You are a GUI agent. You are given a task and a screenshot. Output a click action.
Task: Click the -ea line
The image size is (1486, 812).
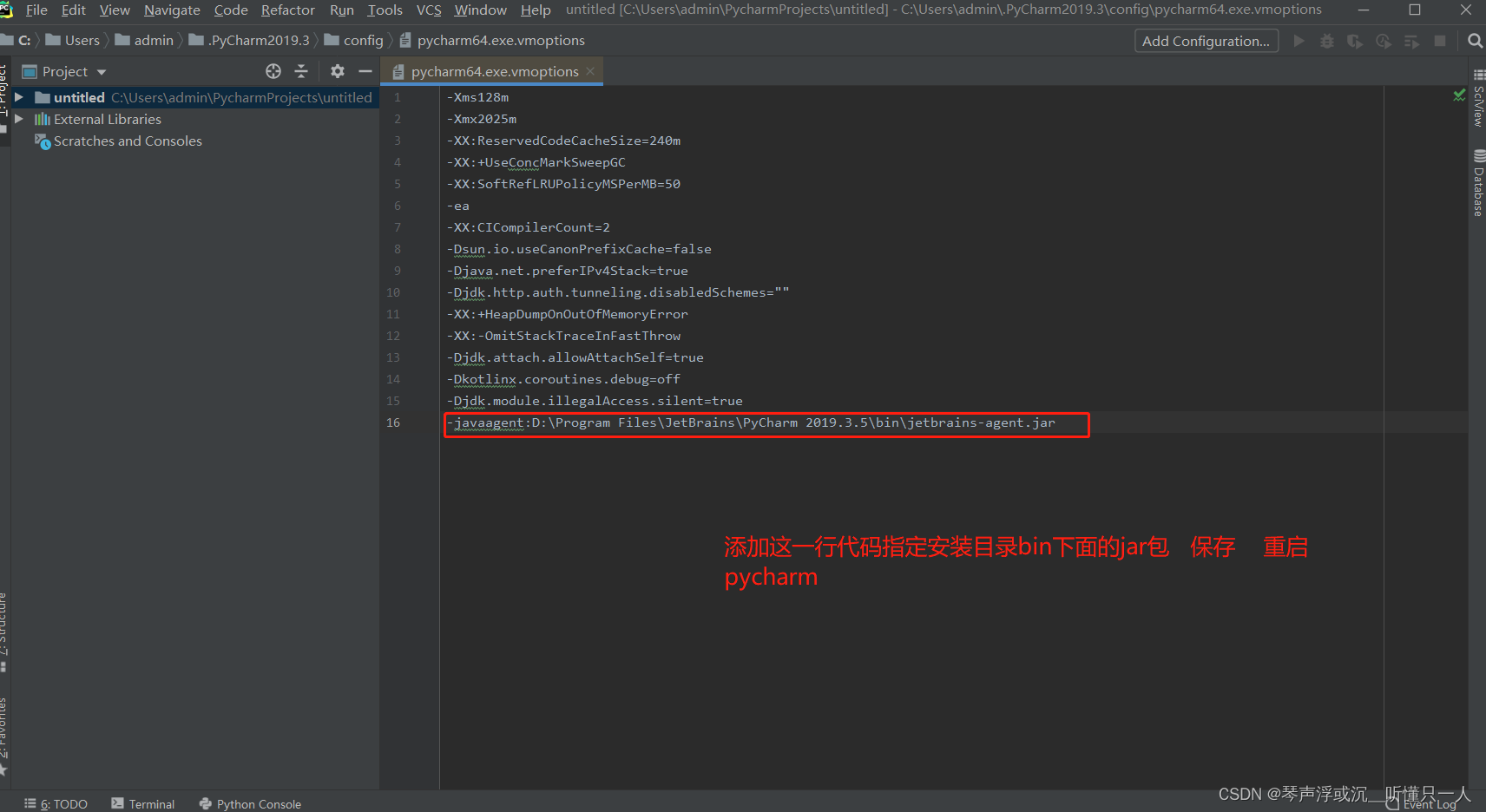point(457,206)
